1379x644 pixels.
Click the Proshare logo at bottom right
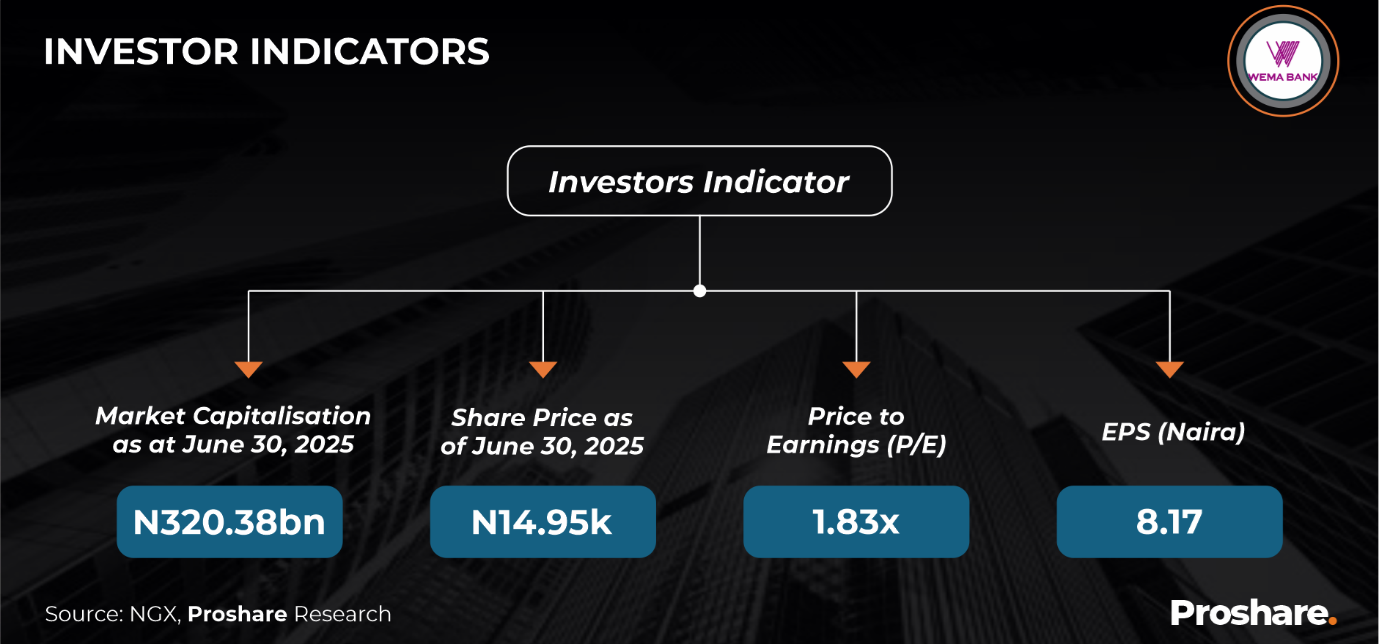[1253, 612]
